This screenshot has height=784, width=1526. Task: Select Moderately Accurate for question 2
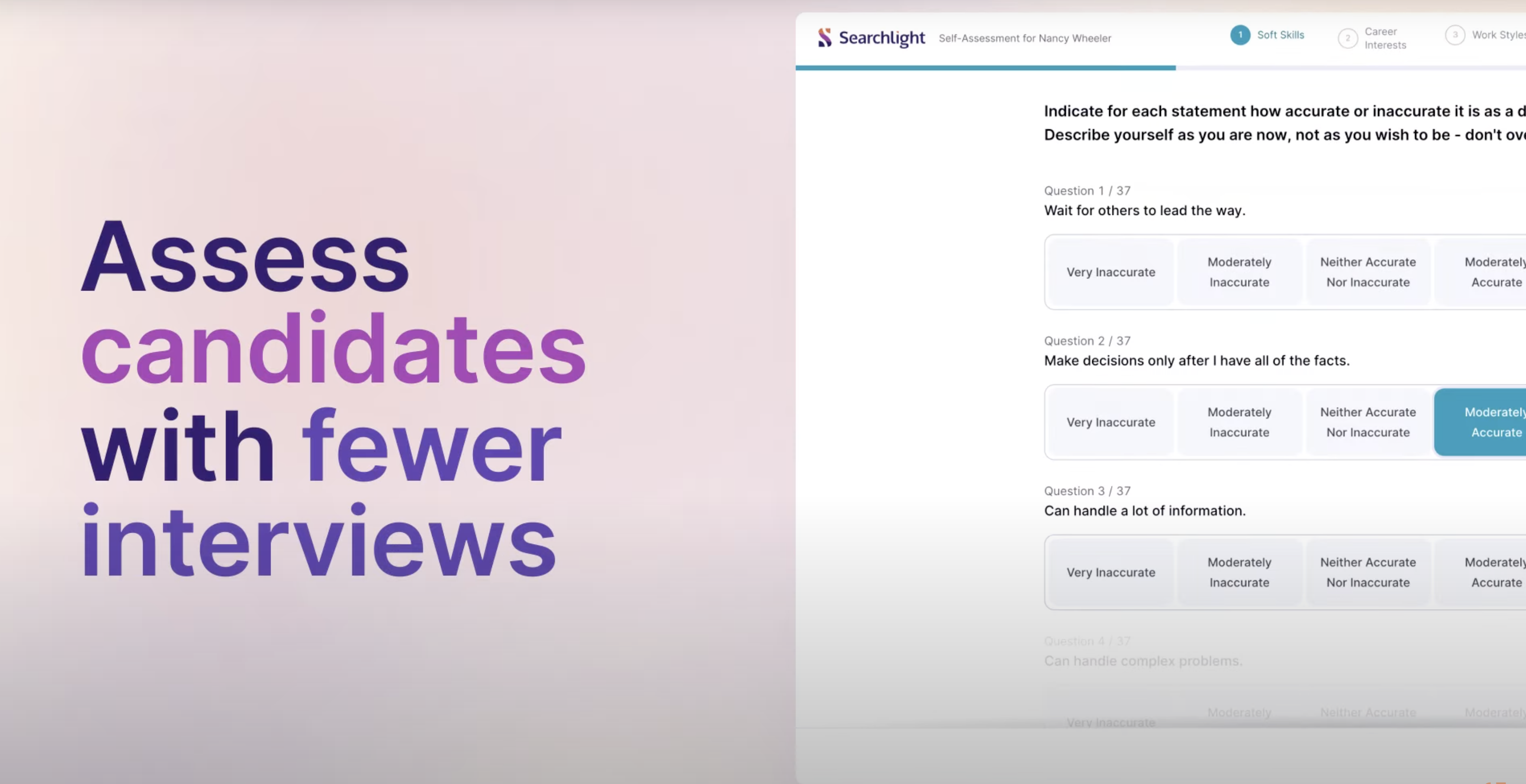click(x=1490, y=421)
